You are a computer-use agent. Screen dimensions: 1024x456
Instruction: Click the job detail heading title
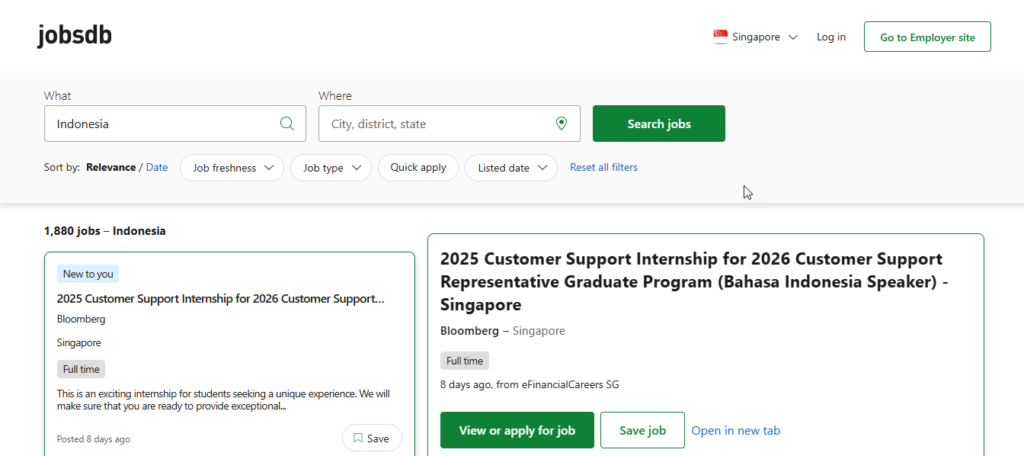(x=692, y=282)
